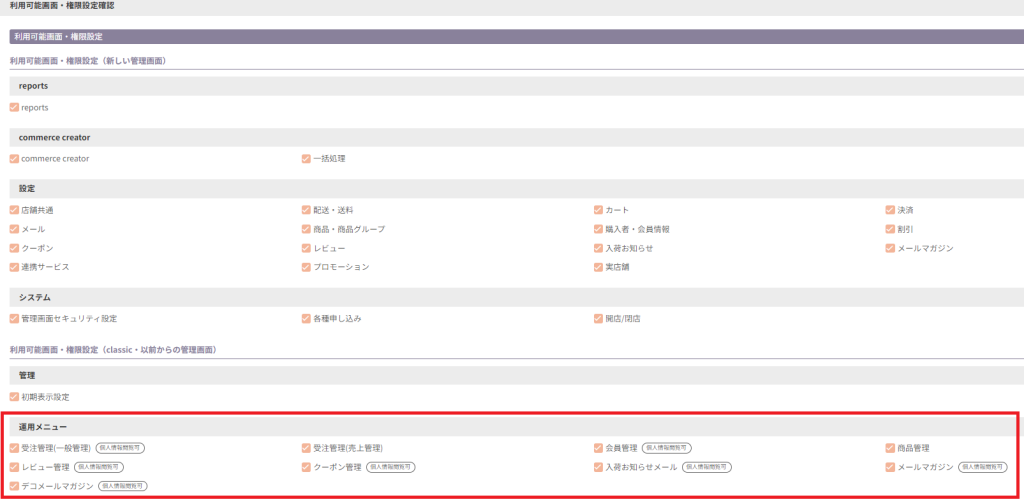Viewport: 1024px width, 502px height.
Task: Click the 個人情報閲覧可 badge beside 会員管理
Action: [x=666, y=448]
